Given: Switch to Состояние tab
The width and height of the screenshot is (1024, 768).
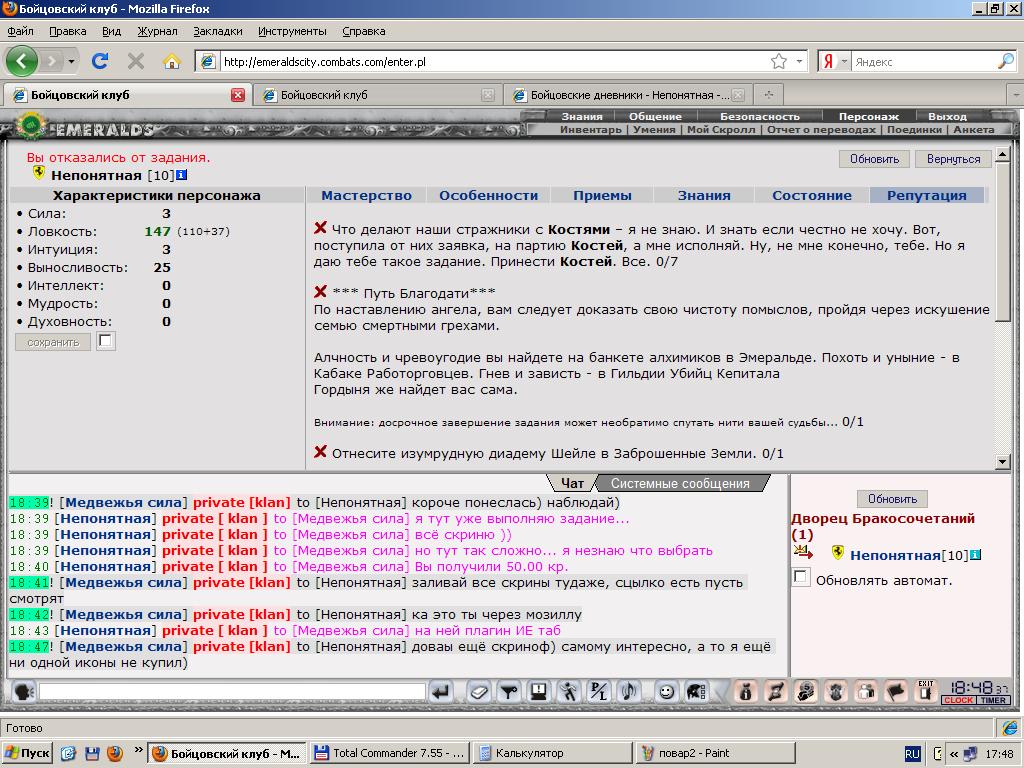Looking at the screenshot, I should point(812,195).
